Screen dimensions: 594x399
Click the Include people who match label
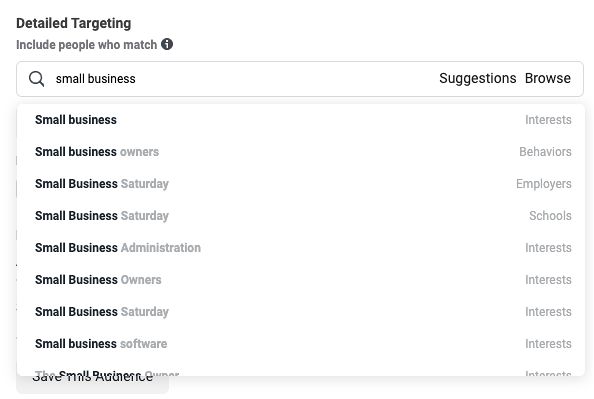click(x=86, y=45)
